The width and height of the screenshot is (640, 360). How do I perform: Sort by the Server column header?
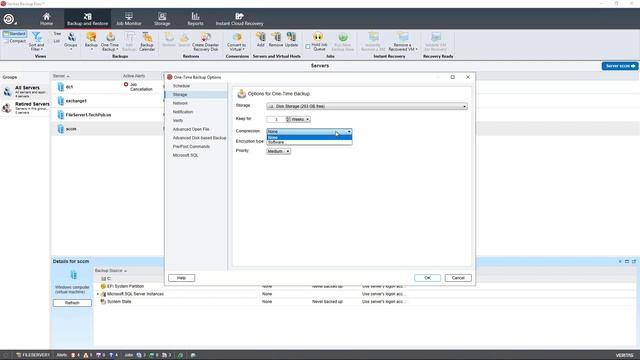pyautogui.click(x=61, y=76)
